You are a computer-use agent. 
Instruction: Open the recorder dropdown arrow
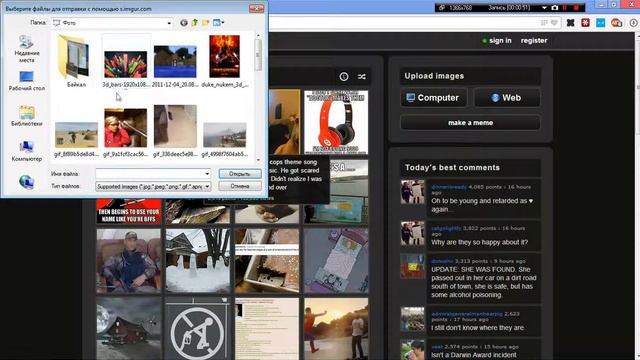click(x=544, y=8)
